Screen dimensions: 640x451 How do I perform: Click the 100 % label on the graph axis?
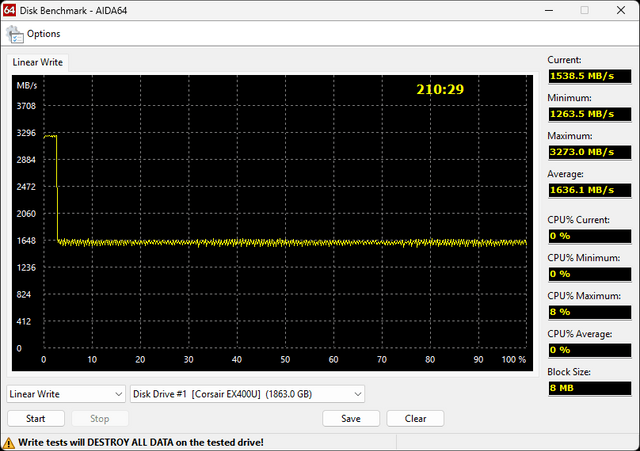point(514,360)
